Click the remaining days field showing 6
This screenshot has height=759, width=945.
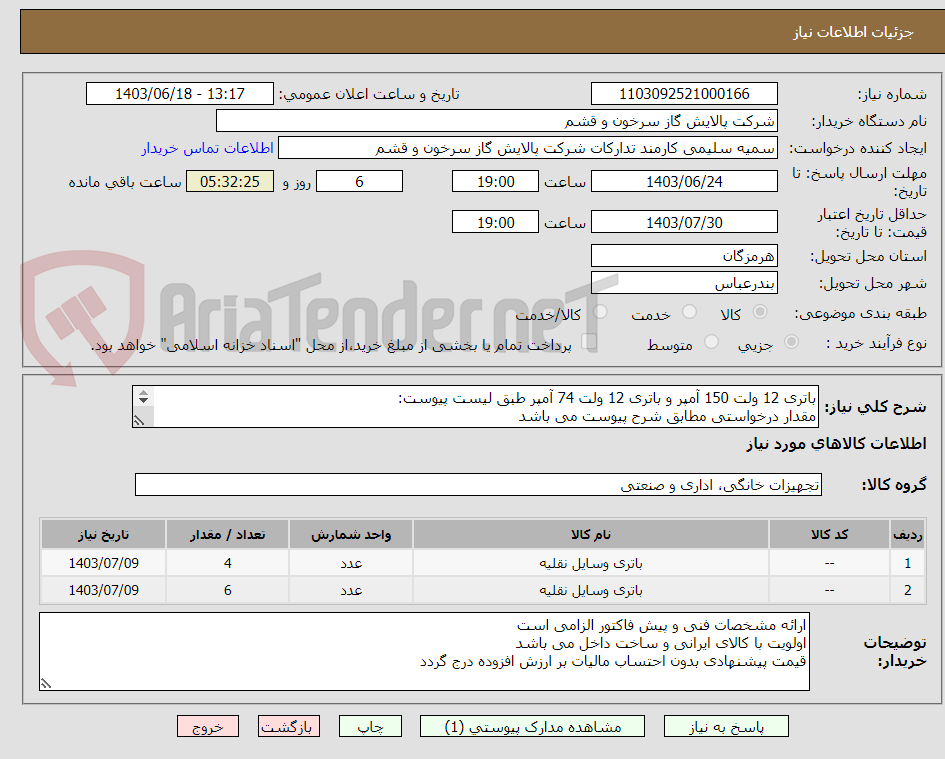359,181
